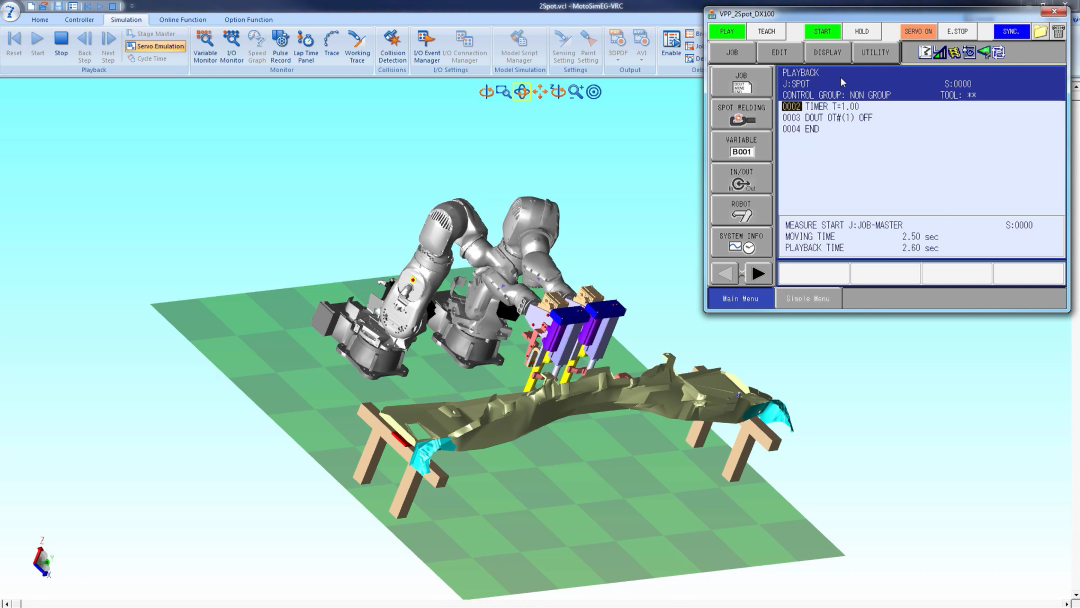Click the E.STOP button
Screen dimensions: 1080x608
click(957, 32)
